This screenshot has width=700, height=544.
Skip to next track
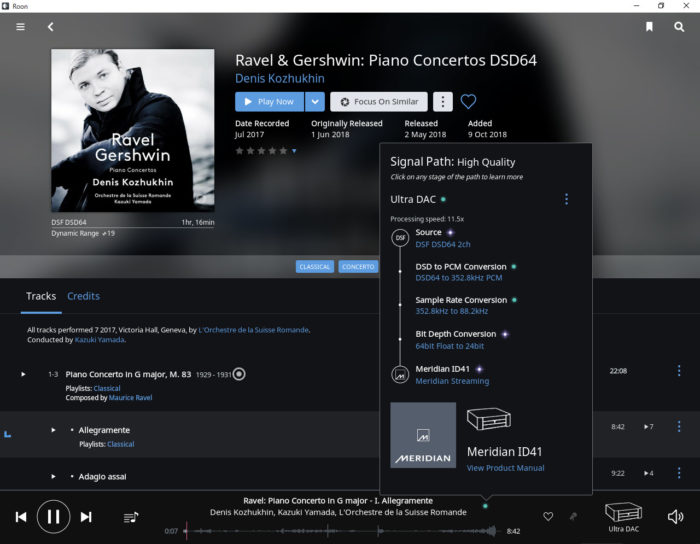[x=86, y=517]
